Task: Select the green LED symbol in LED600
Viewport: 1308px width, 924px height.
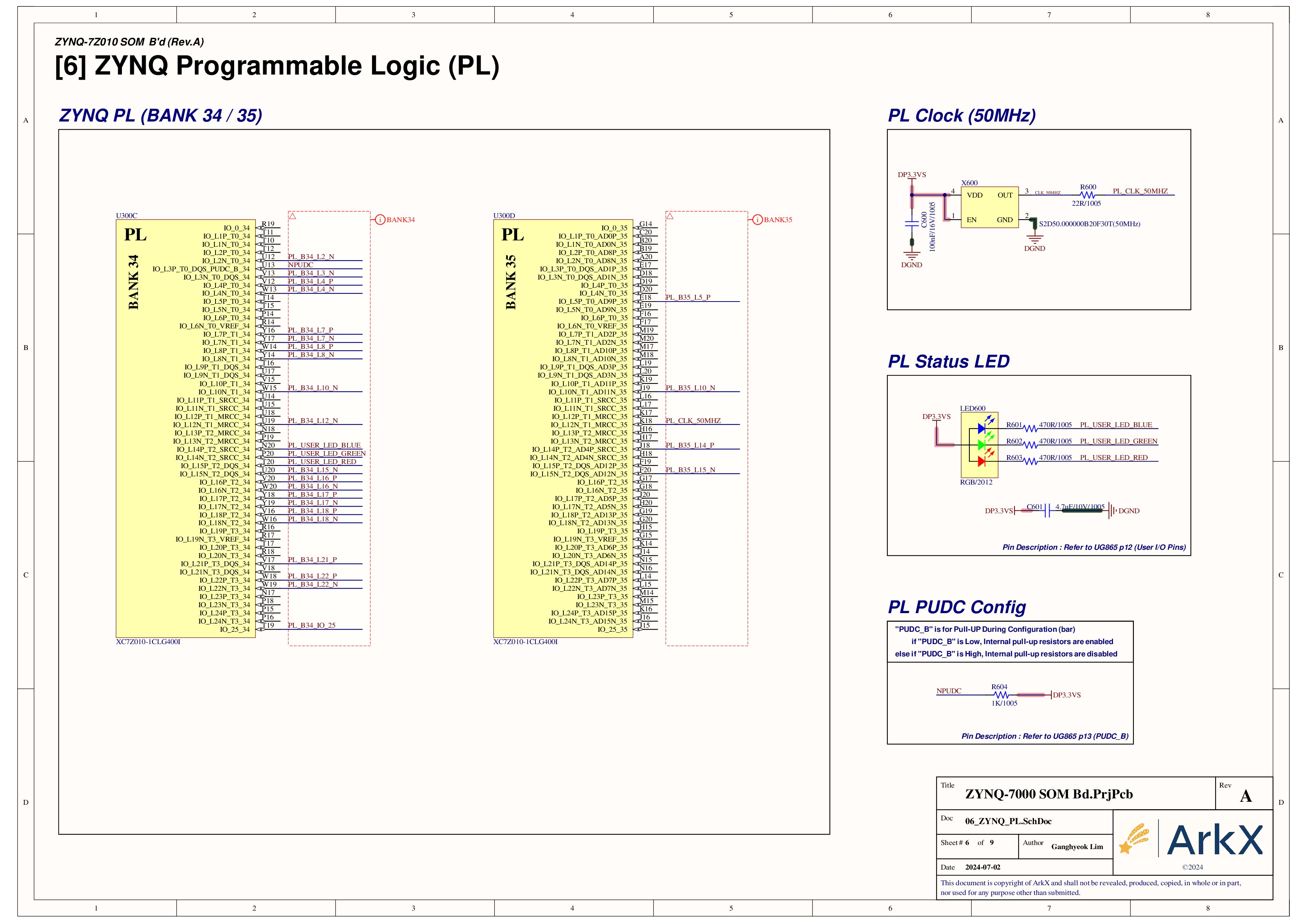Action: [x=985, y=442]
